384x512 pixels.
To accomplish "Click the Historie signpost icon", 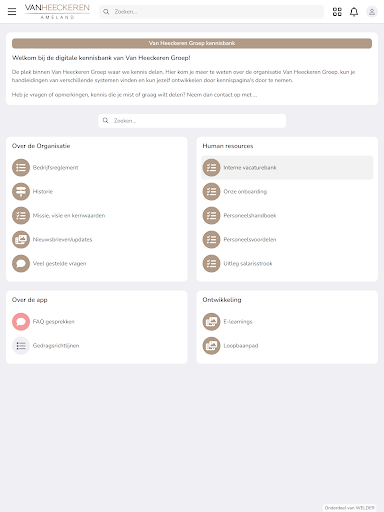I will 21,191.
